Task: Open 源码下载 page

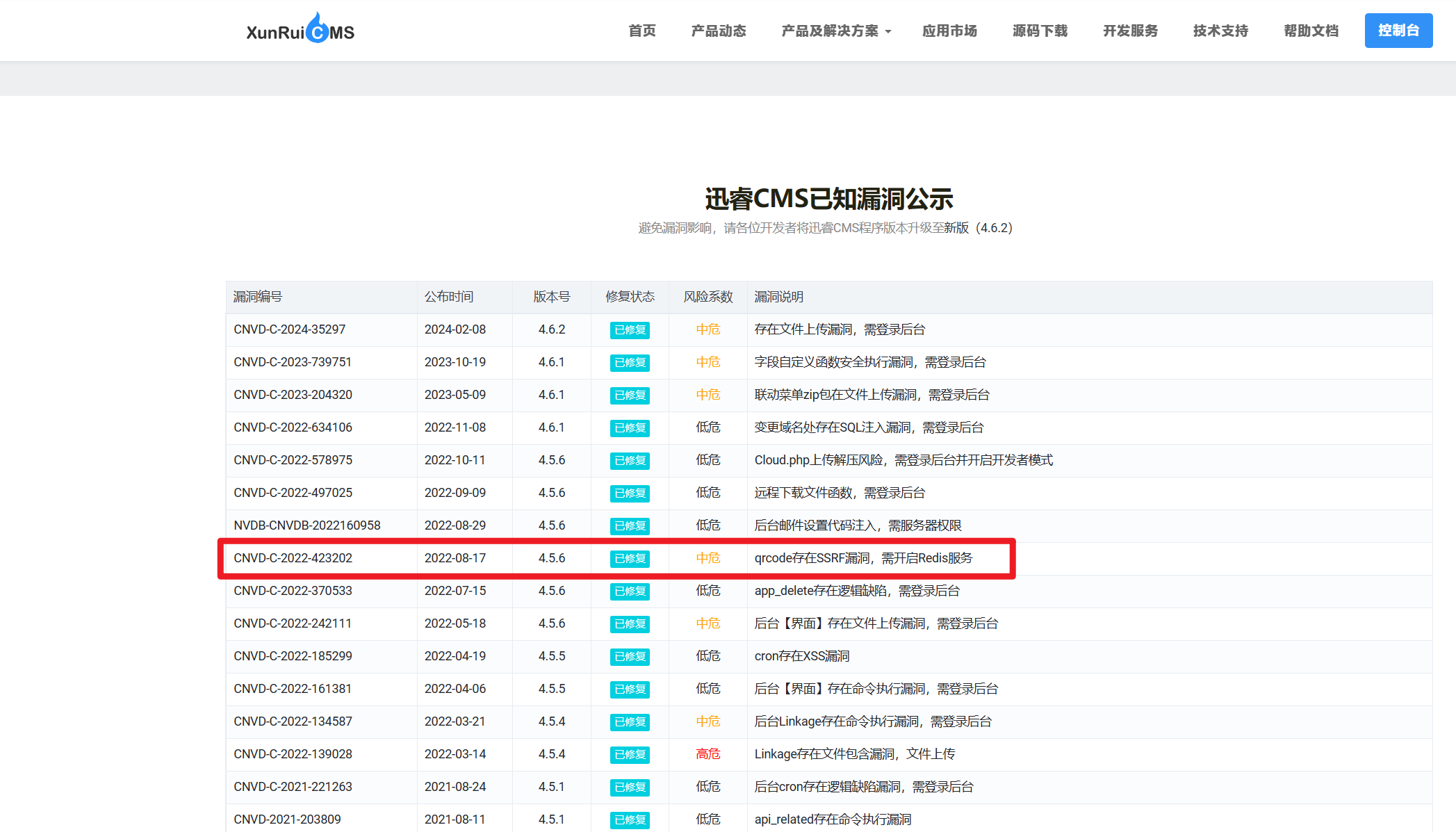Action: (1040, 31)
